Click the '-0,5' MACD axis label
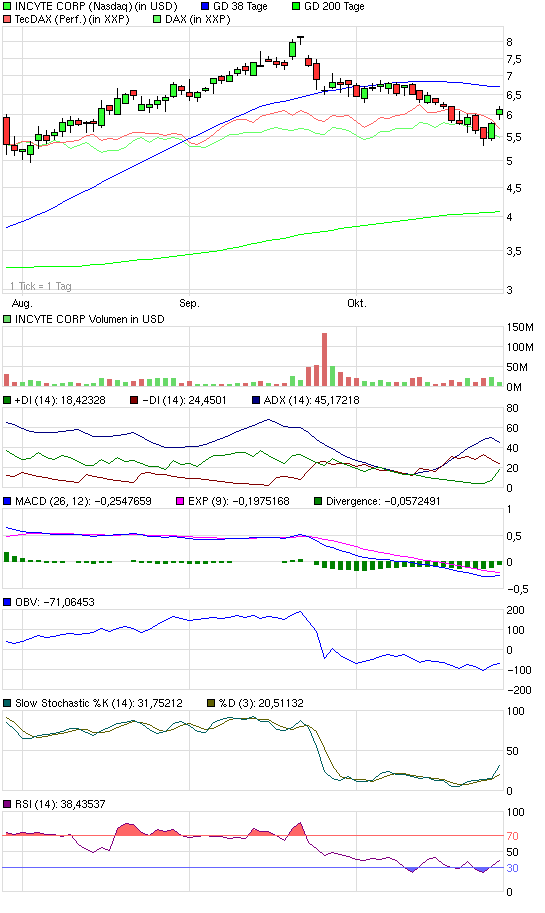 click(x=518, y=589)
